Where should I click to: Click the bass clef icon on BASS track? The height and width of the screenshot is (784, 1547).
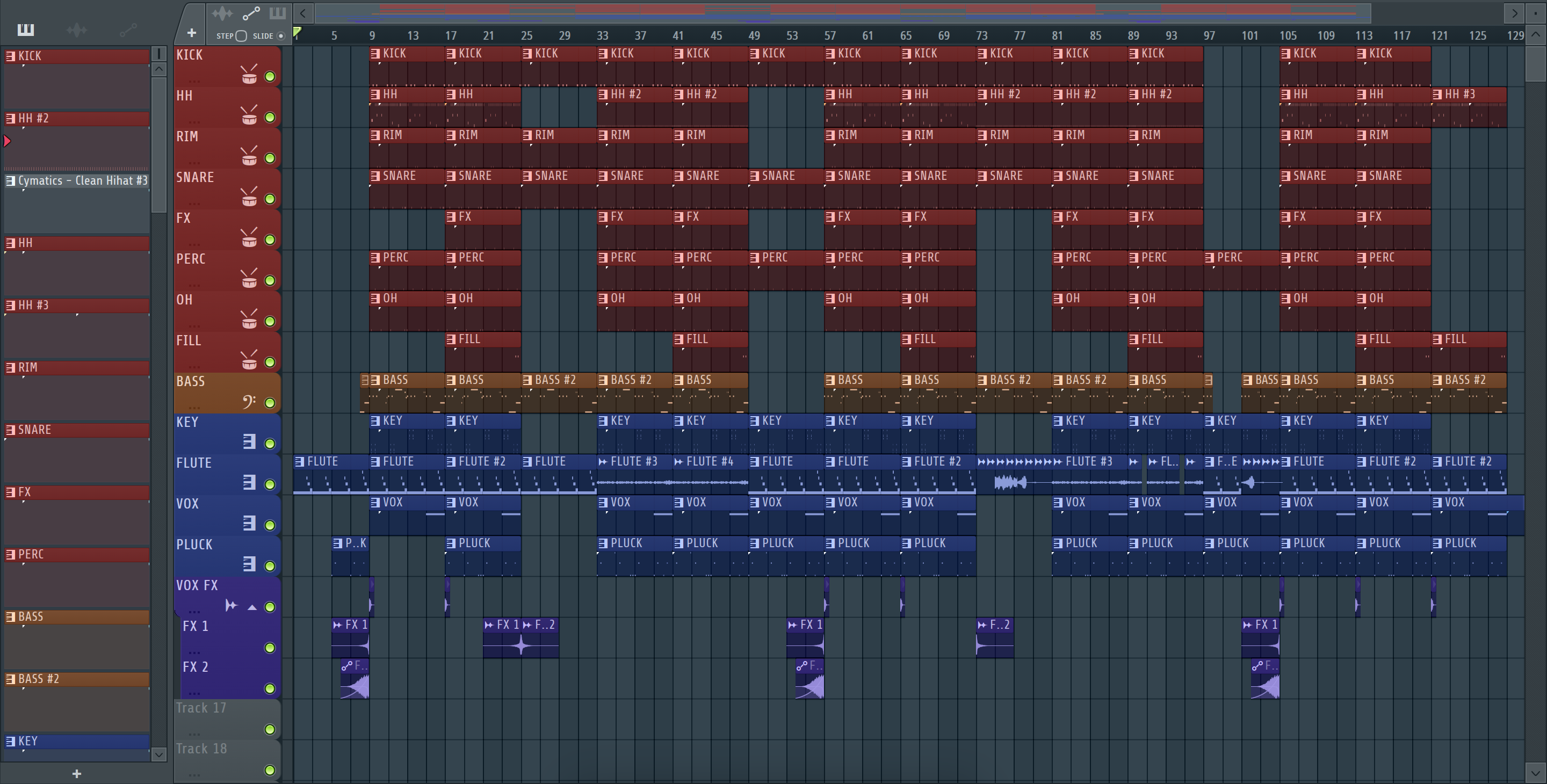[249, 402]
